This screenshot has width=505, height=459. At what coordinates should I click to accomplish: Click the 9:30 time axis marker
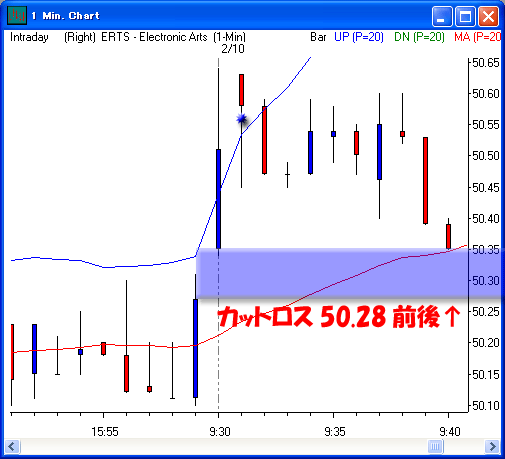click(220, 432)
